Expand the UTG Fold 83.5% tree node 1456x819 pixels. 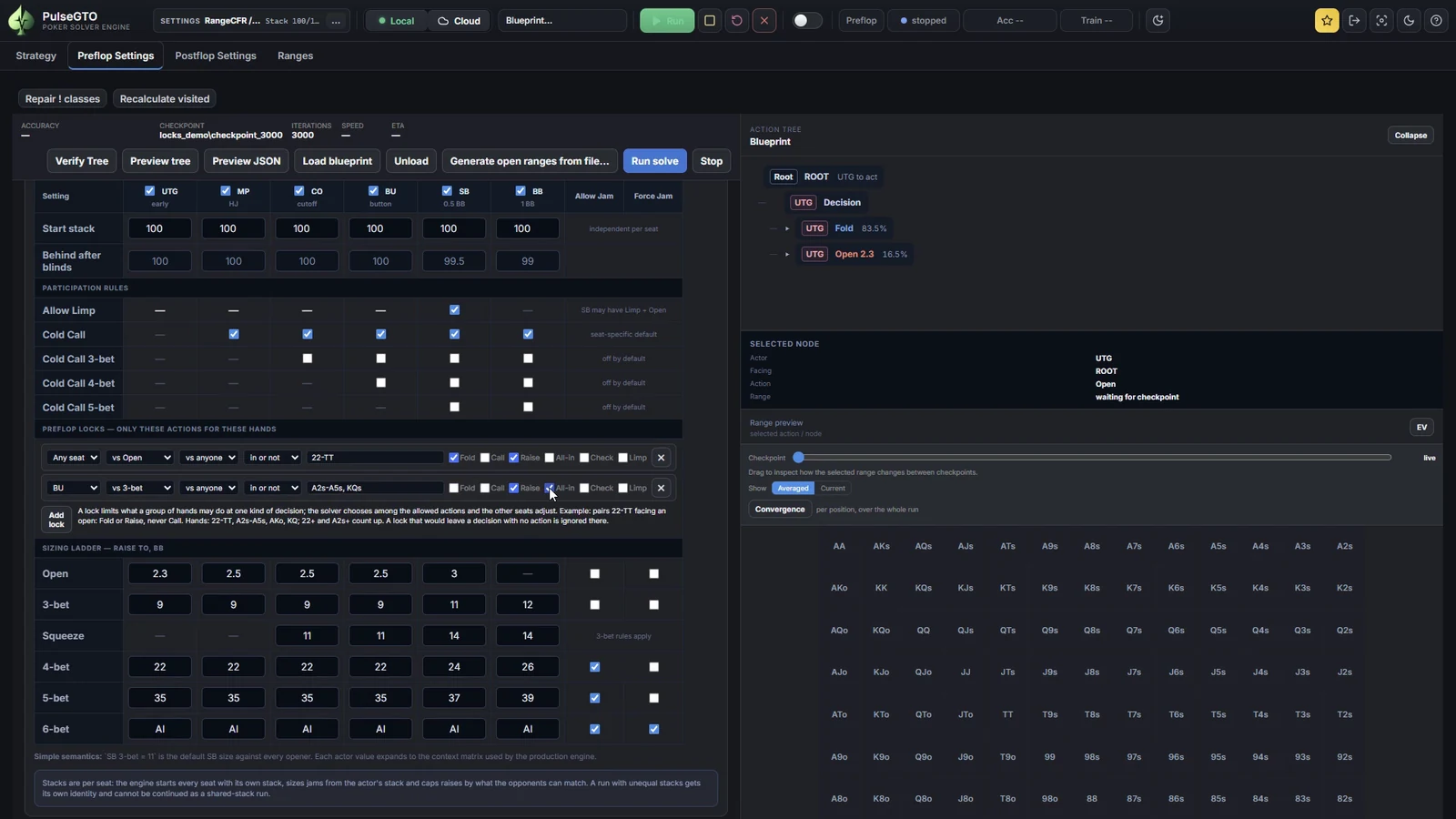point(787,228)
